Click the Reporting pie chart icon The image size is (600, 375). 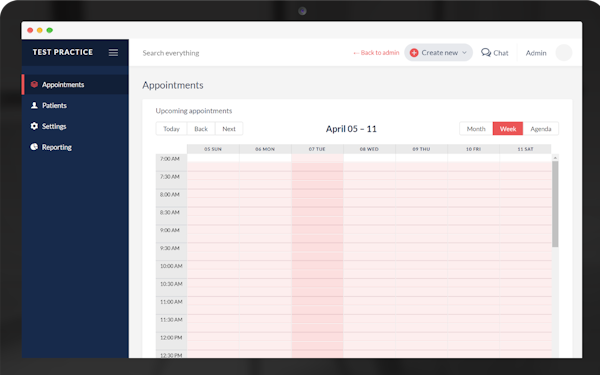(34, 147)
